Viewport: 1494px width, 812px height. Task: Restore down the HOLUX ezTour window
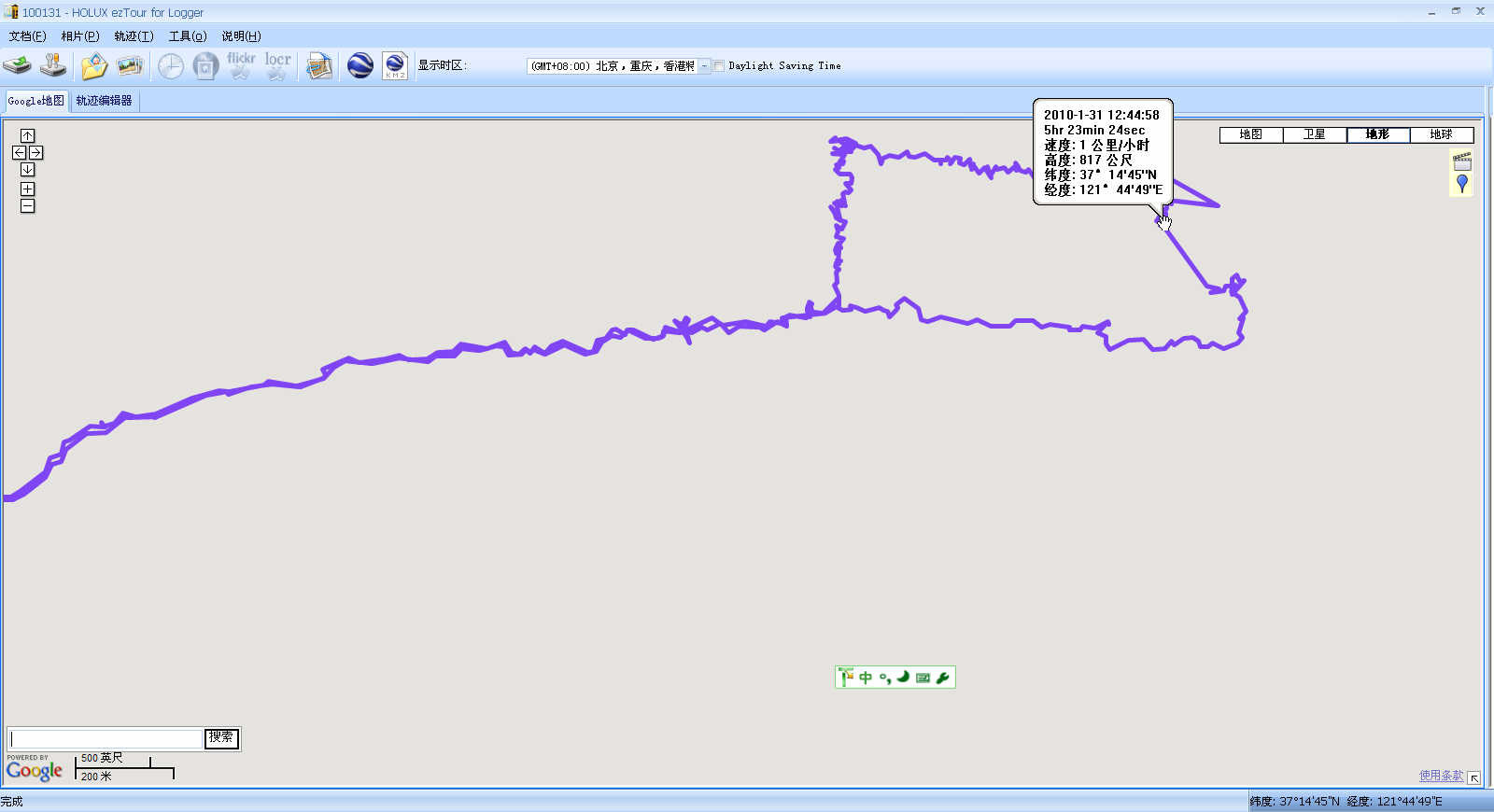pyautogui.click(x=1456, y=11)
